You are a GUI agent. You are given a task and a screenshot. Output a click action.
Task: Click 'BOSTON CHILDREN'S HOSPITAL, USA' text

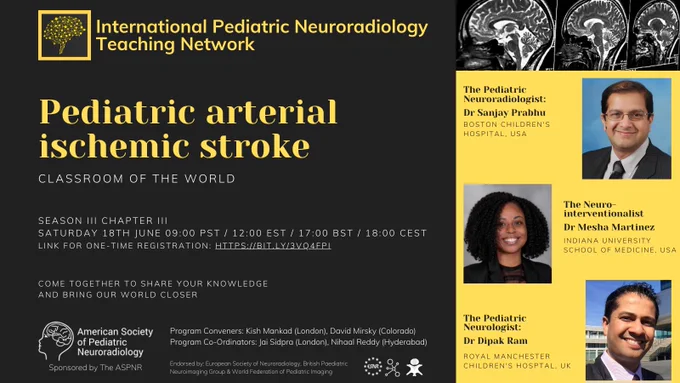[x=507, y=129]
